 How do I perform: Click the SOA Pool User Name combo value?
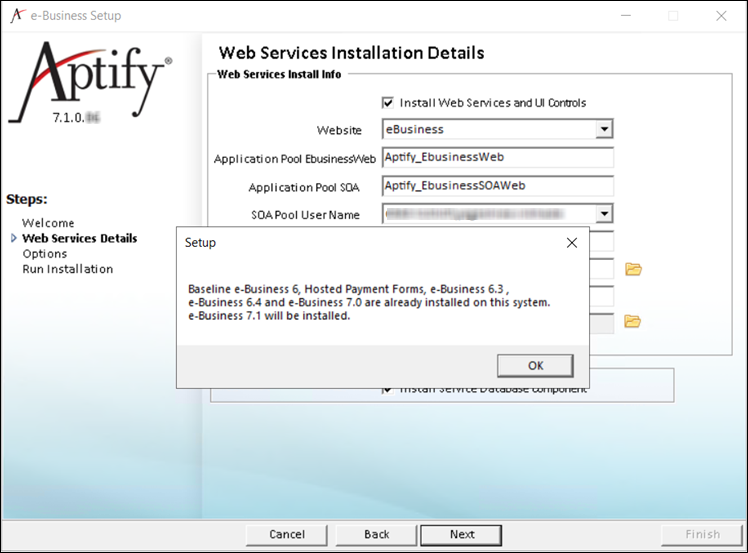point(475,214)
